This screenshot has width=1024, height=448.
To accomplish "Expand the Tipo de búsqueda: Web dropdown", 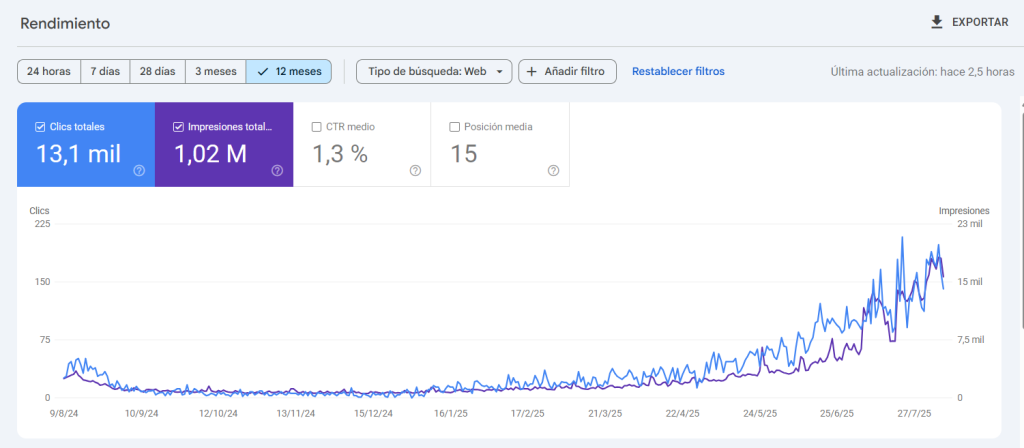I will (434, 71).
